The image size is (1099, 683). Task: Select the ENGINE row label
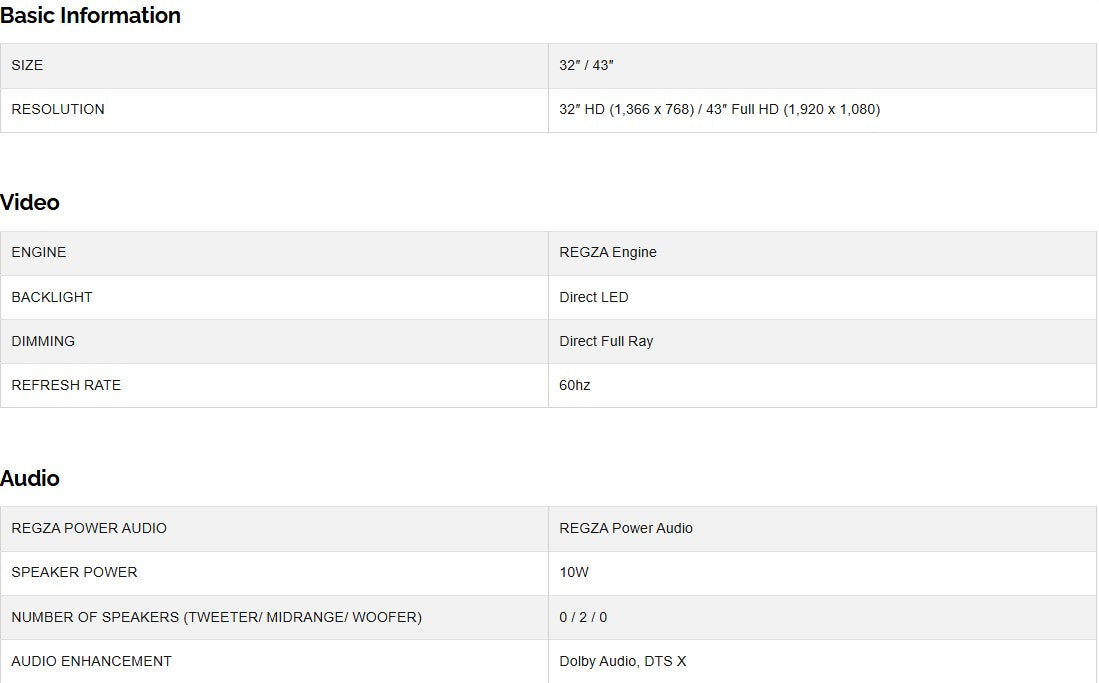point(39,252)
